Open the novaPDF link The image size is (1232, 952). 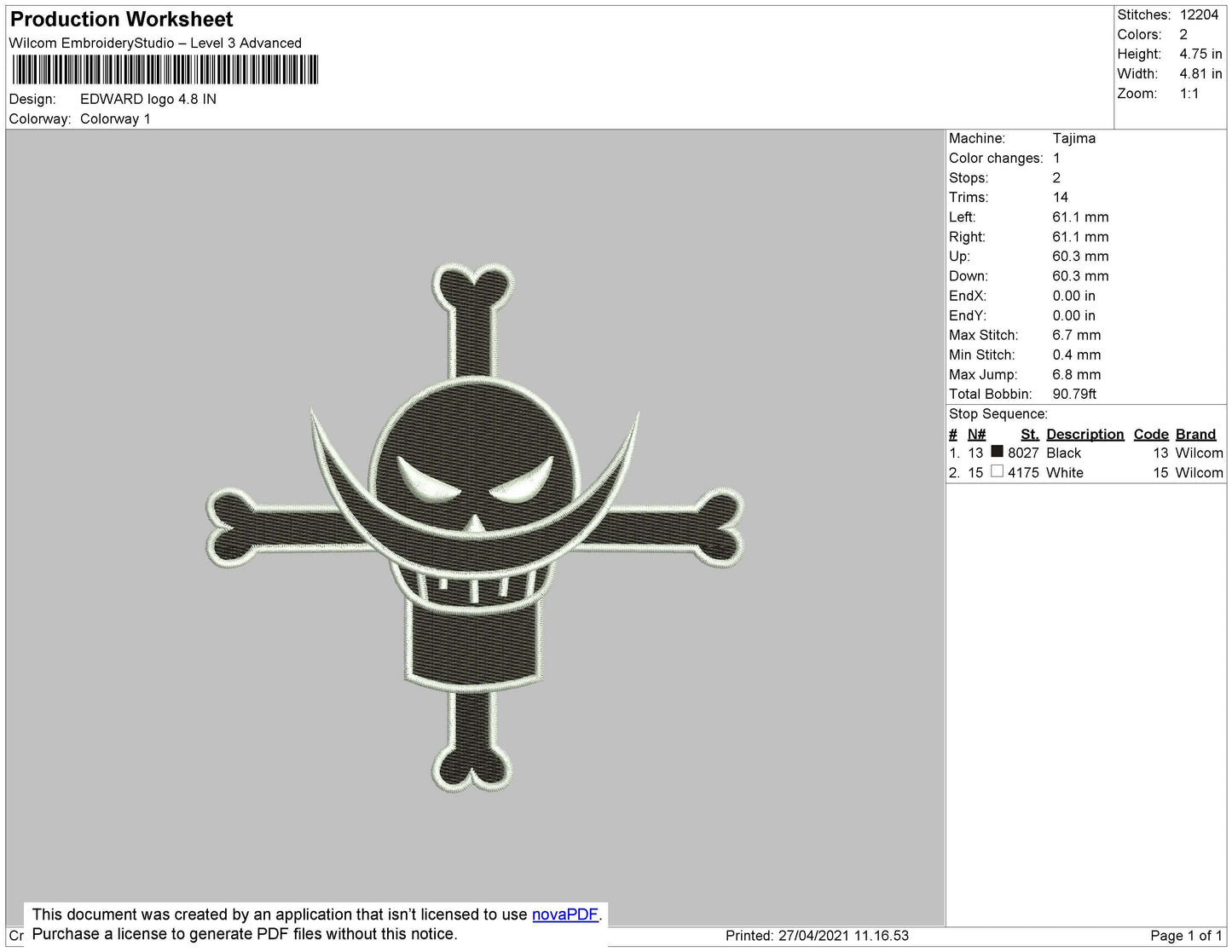[565, 914]
